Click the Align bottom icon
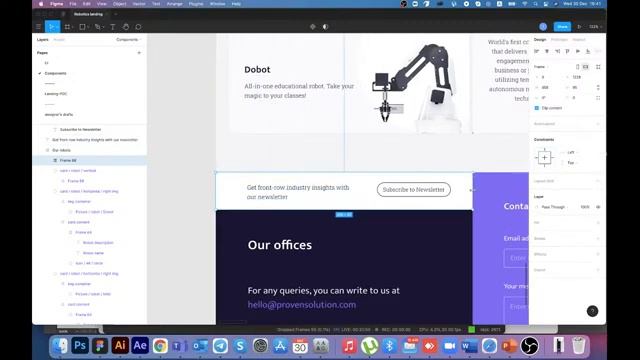The image size is (640, 360). coord(588,51)
